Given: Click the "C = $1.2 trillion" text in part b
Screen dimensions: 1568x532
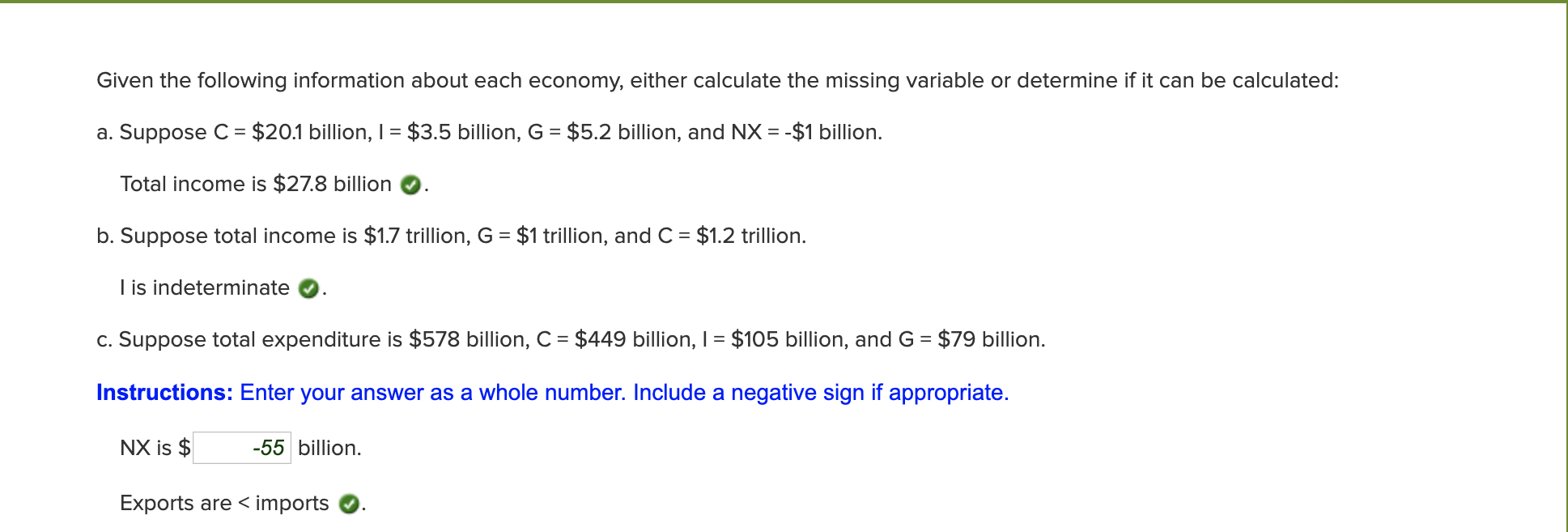Looking at the screenshot, I should pyautogui.click(x=731, y=236).
